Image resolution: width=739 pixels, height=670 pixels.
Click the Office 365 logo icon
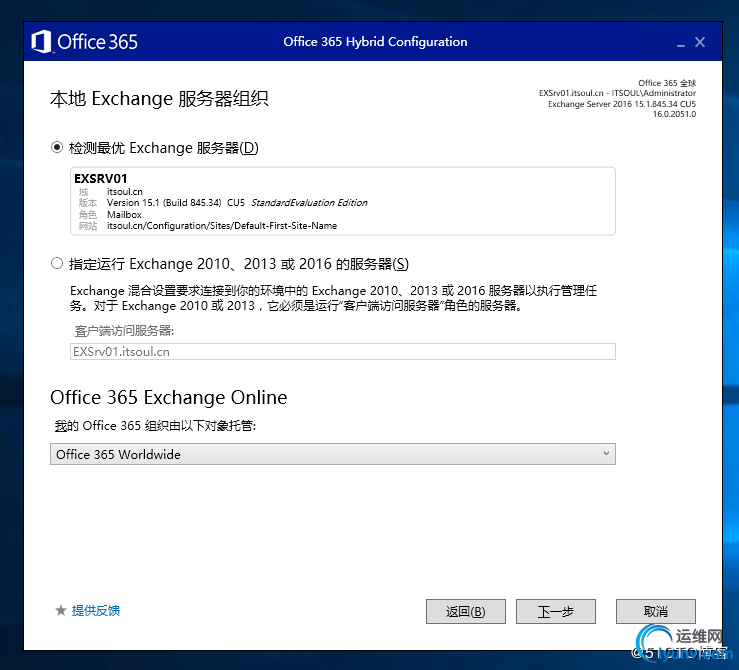41,41
